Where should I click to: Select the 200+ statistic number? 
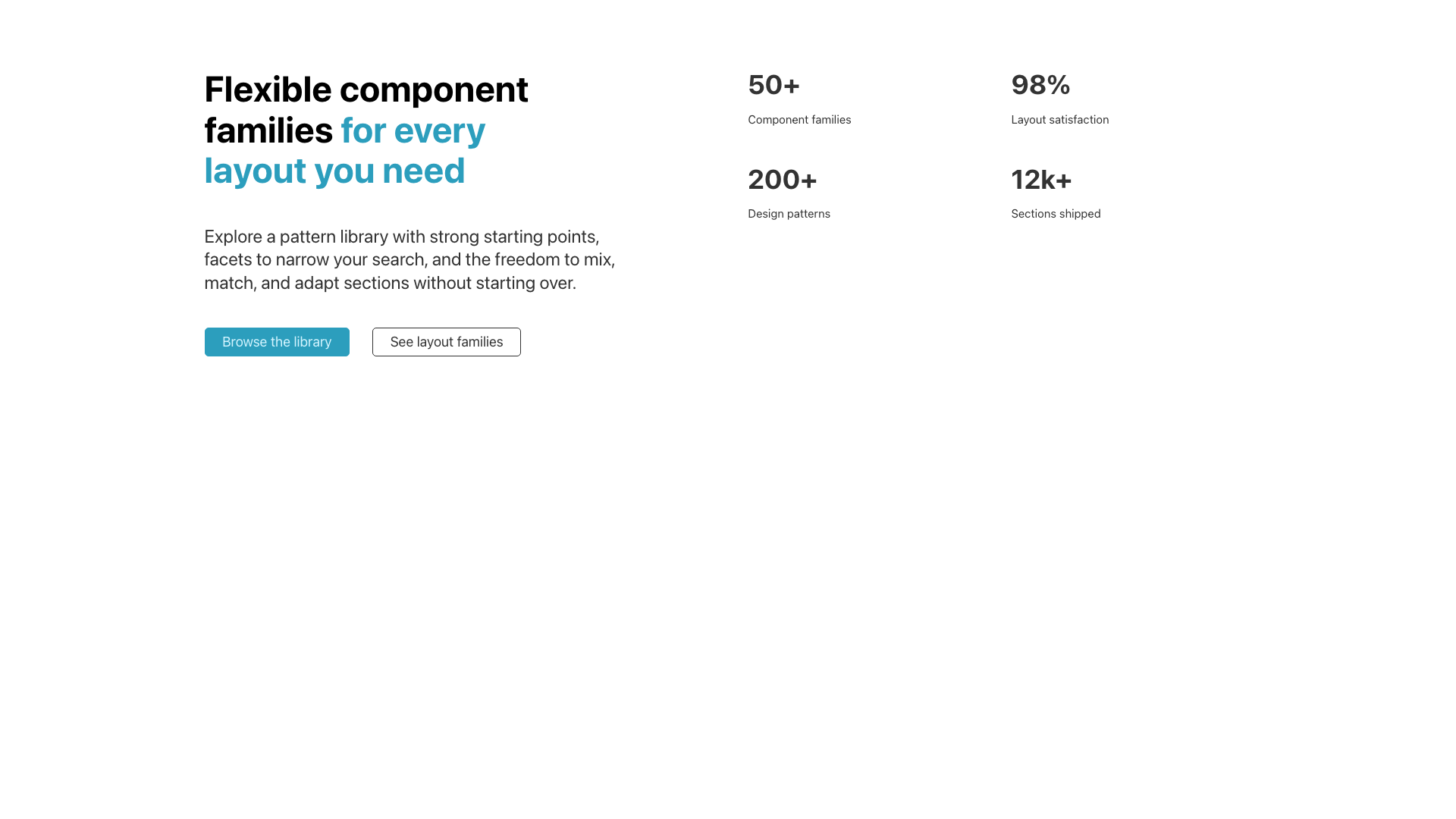782,180
